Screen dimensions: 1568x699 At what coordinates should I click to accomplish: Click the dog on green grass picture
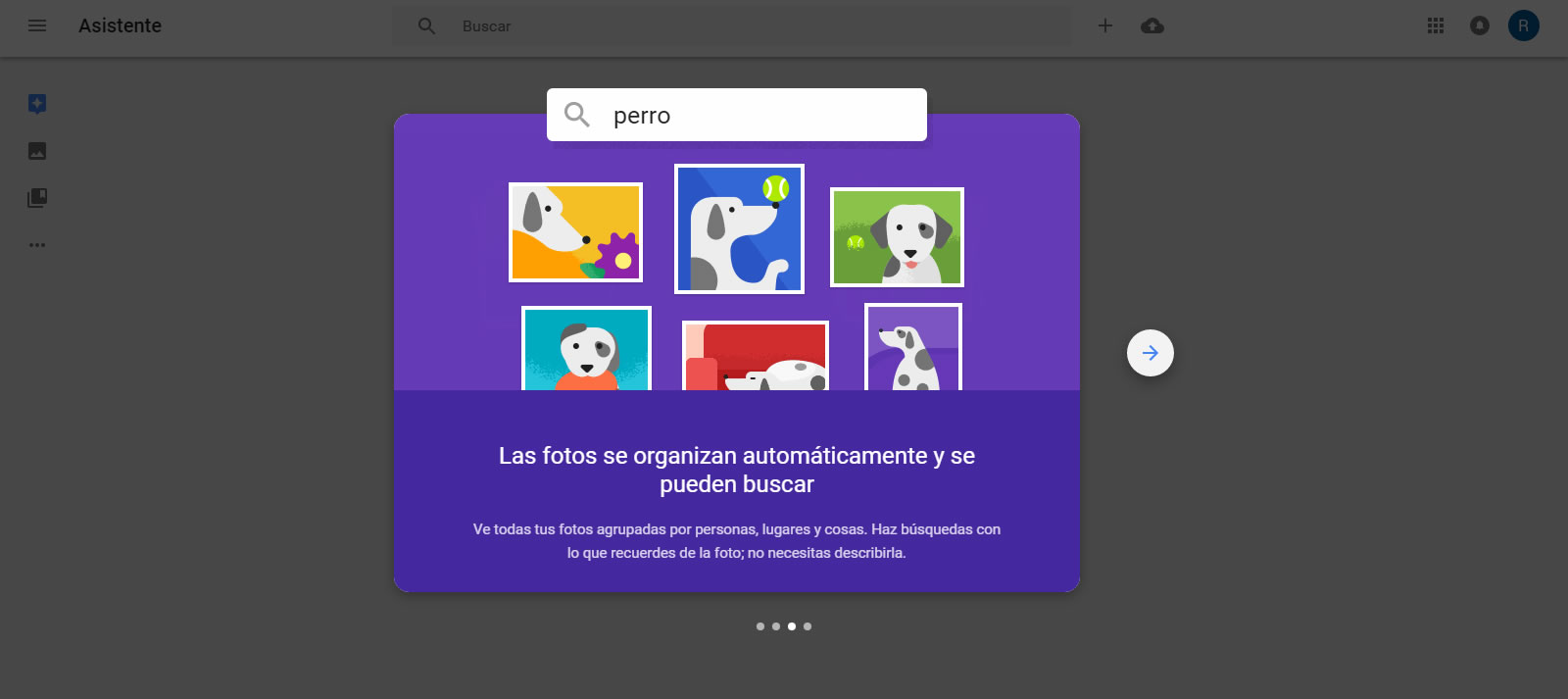click(x=897, y=237)
